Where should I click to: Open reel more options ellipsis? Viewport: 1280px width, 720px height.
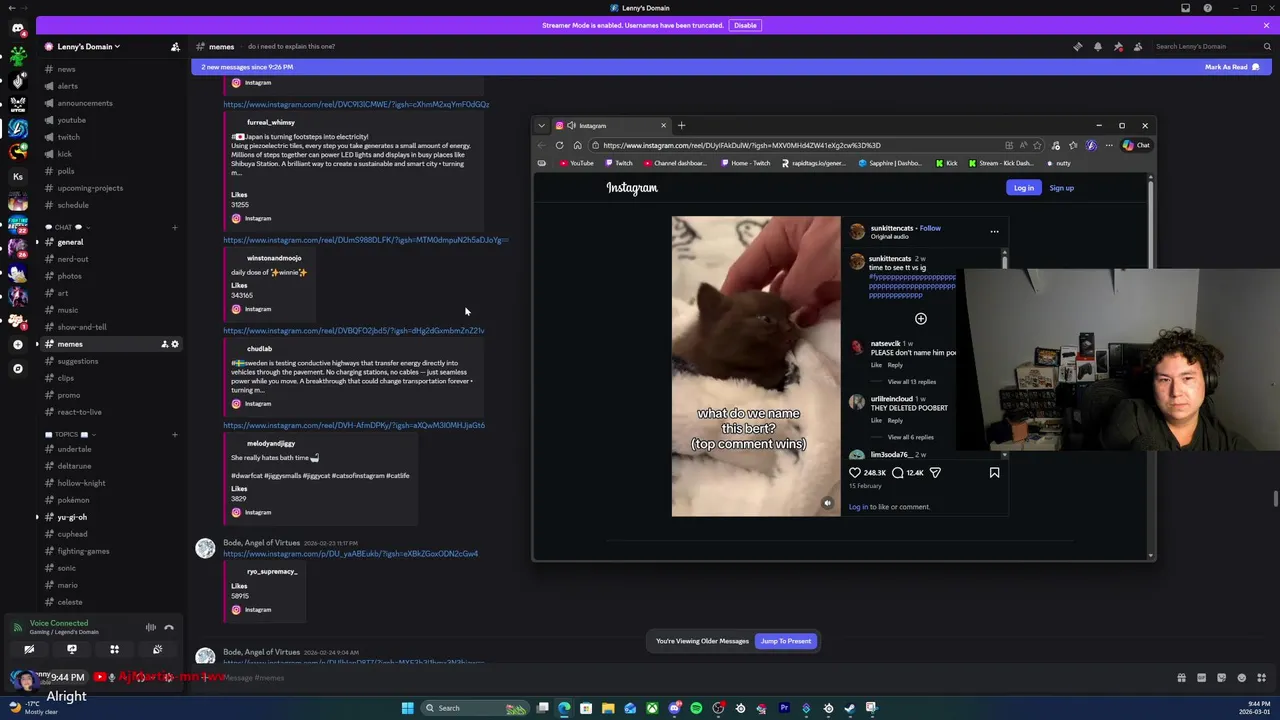click(994, 231)
